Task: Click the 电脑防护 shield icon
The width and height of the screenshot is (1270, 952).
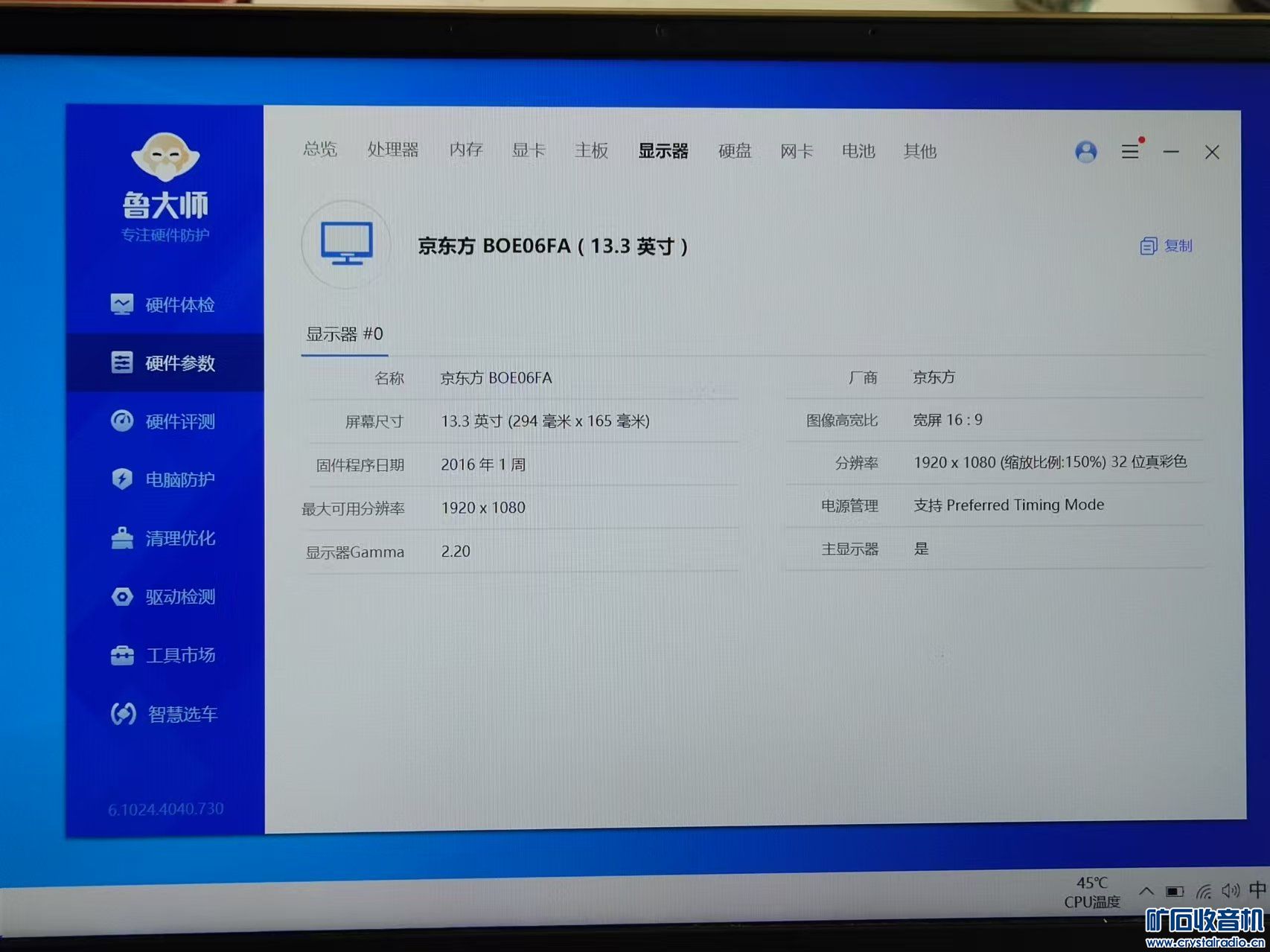Action: 122,479
